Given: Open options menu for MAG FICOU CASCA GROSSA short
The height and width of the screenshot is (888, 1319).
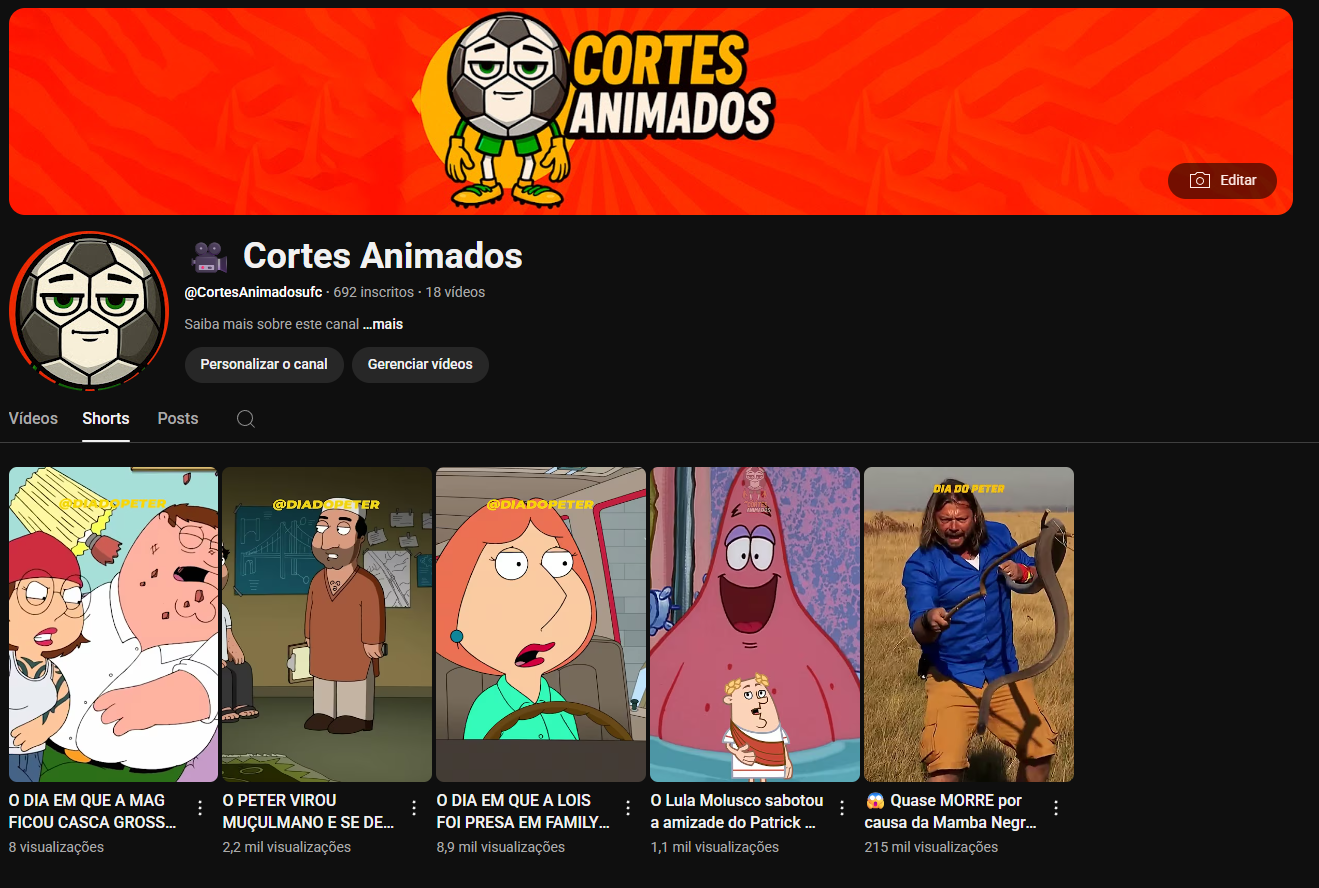Looking at the screenshot, I should tap(200, 808).
